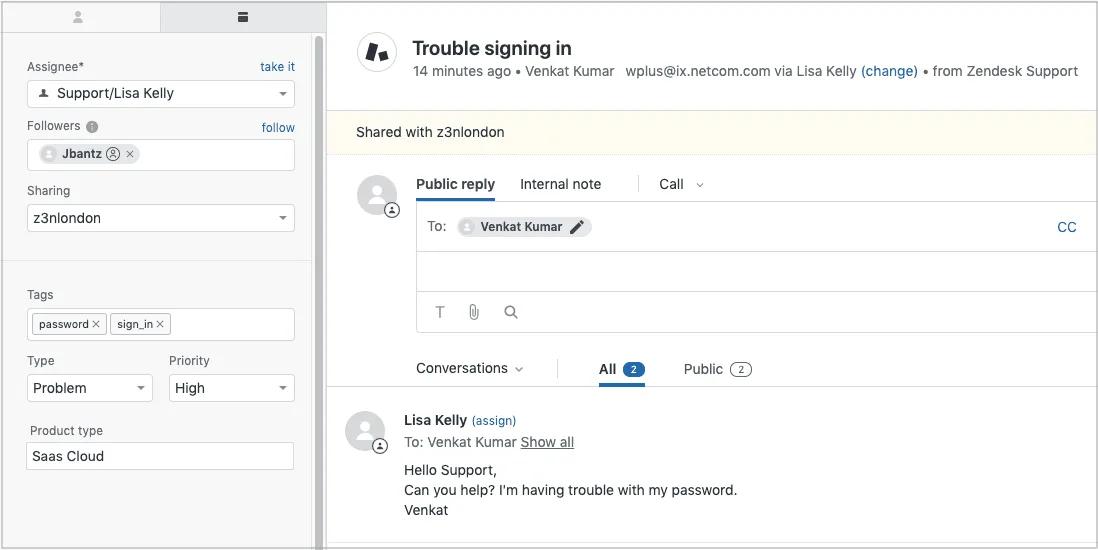The image size is (1098, 550).
Task: Expand the Sharing z3nlondon dropdown
Action: (161, 218)
